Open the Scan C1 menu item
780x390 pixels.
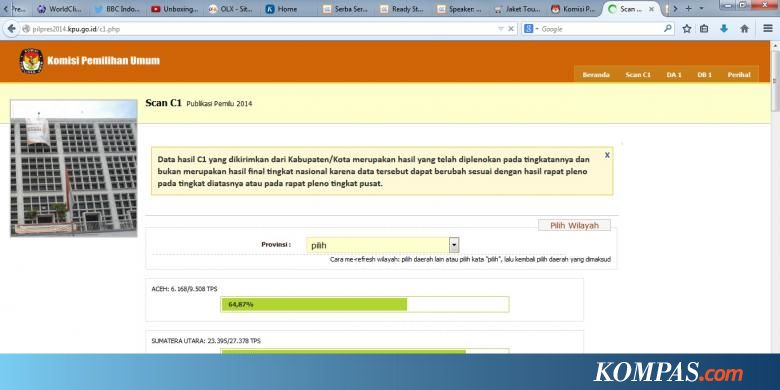(x=638, y=75)
